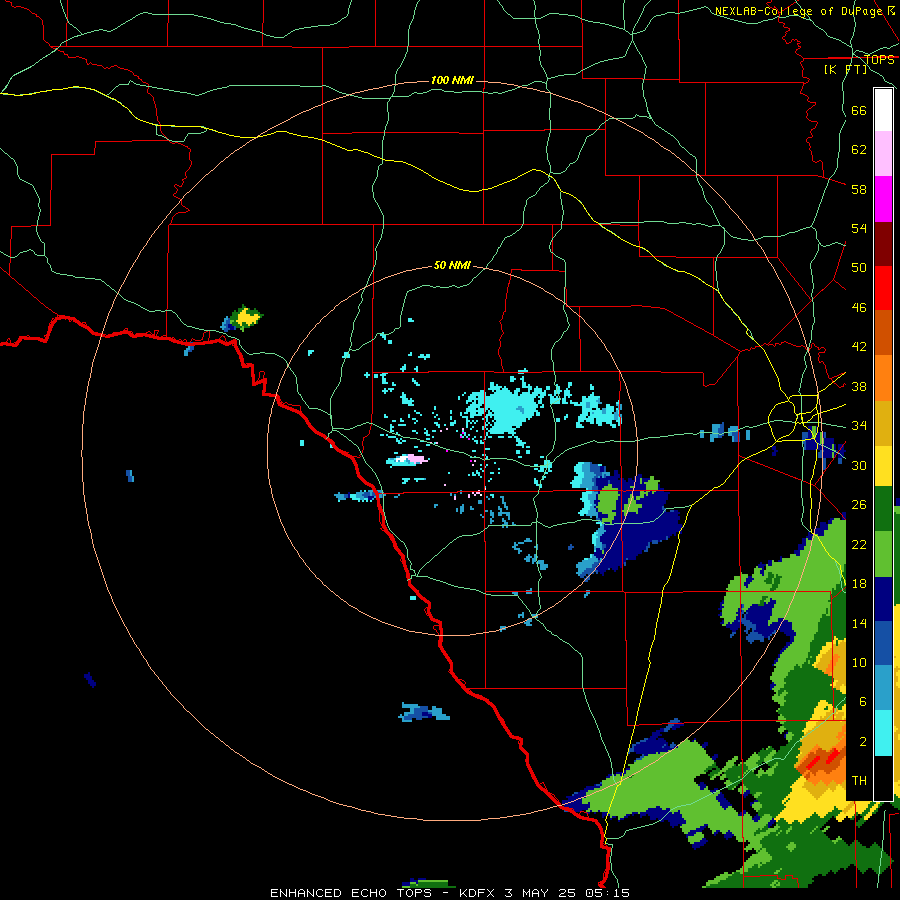The width and height of the screenshot is (900, 900).
Task: Select the 62 legend value
Action: tap(859, 149)
